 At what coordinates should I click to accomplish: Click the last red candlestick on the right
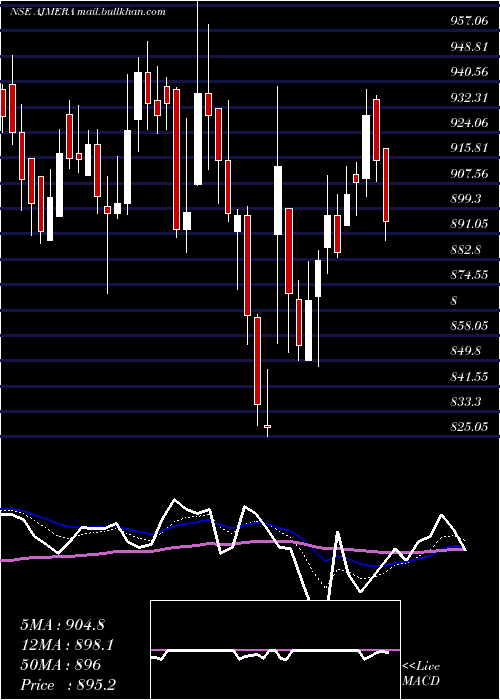(x=386, y=185)
